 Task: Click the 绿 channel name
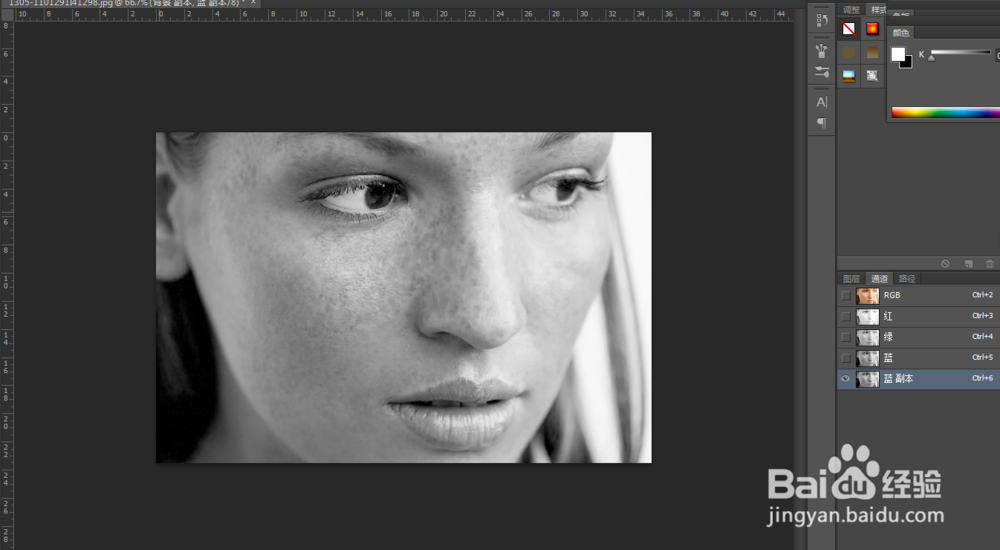[x=888, y=337]
